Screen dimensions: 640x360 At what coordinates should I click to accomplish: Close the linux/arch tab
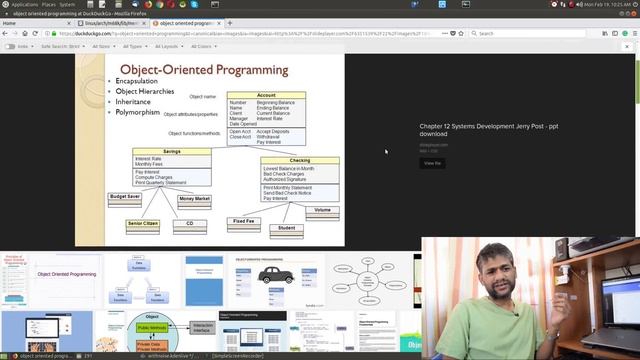(144, 24)
